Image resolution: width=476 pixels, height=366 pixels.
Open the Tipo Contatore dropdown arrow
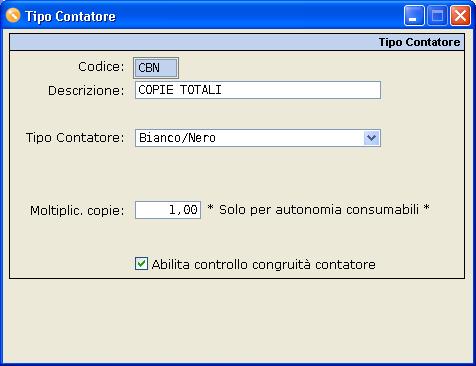tap(371, 138)
